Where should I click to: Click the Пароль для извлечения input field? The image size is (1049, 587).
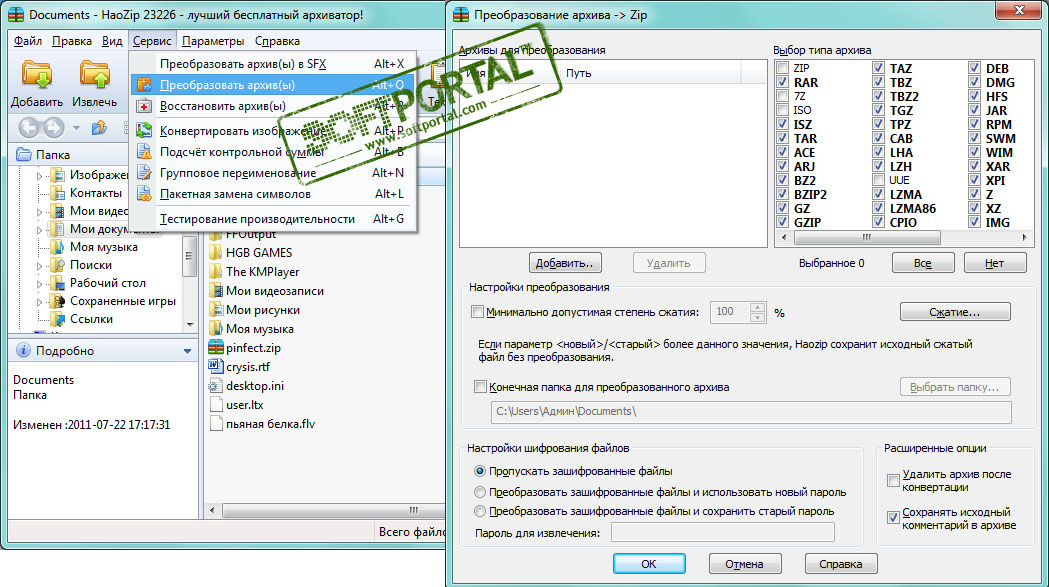click(x=723, y=533)
